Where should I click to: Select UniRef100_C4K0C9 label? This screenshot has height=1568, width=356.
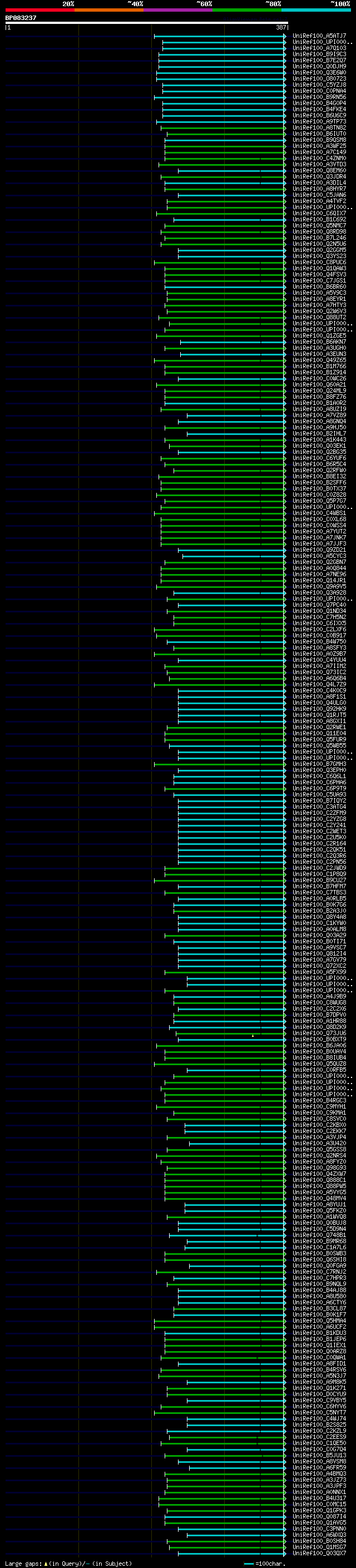pos(319,690)
